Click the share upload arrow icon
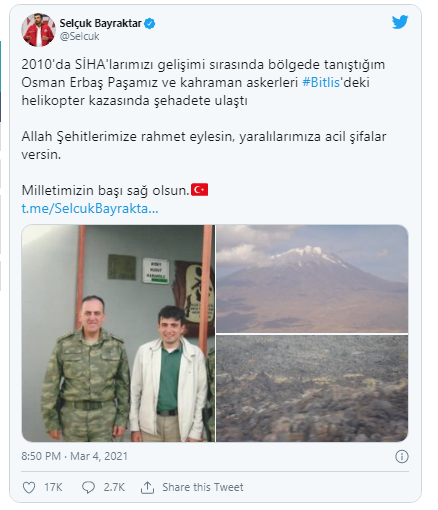This screenshot has height=510, width=438. (x=147, y=487)
